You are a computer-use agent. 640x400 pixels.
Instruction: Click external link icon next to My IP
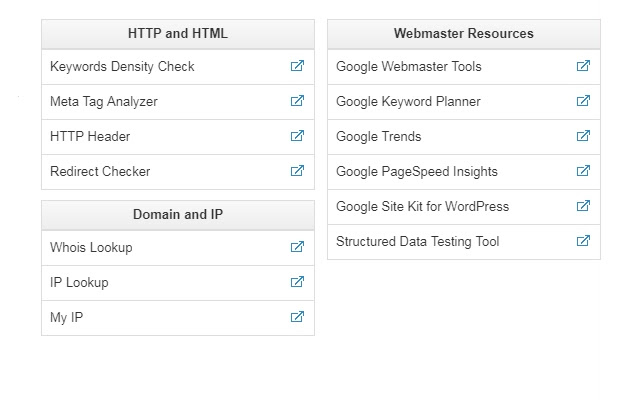pyautogui.click(x=297, y=317)
